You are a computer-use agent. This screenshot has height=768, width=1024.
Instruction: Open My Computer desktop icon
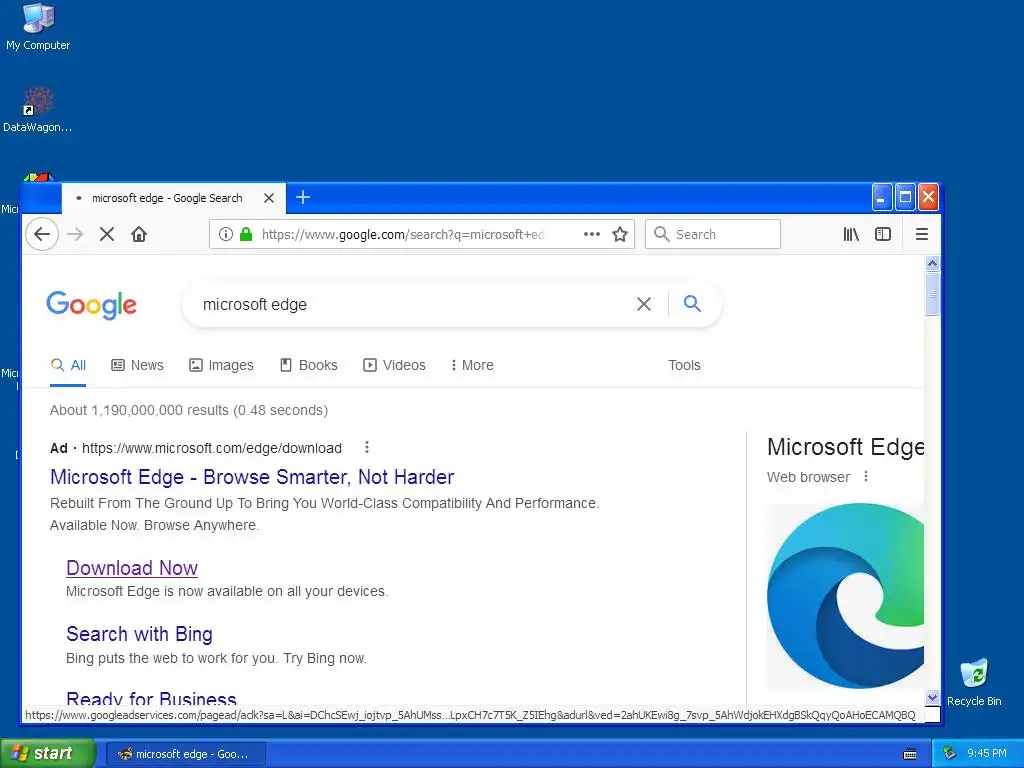(x=38, y=27)
